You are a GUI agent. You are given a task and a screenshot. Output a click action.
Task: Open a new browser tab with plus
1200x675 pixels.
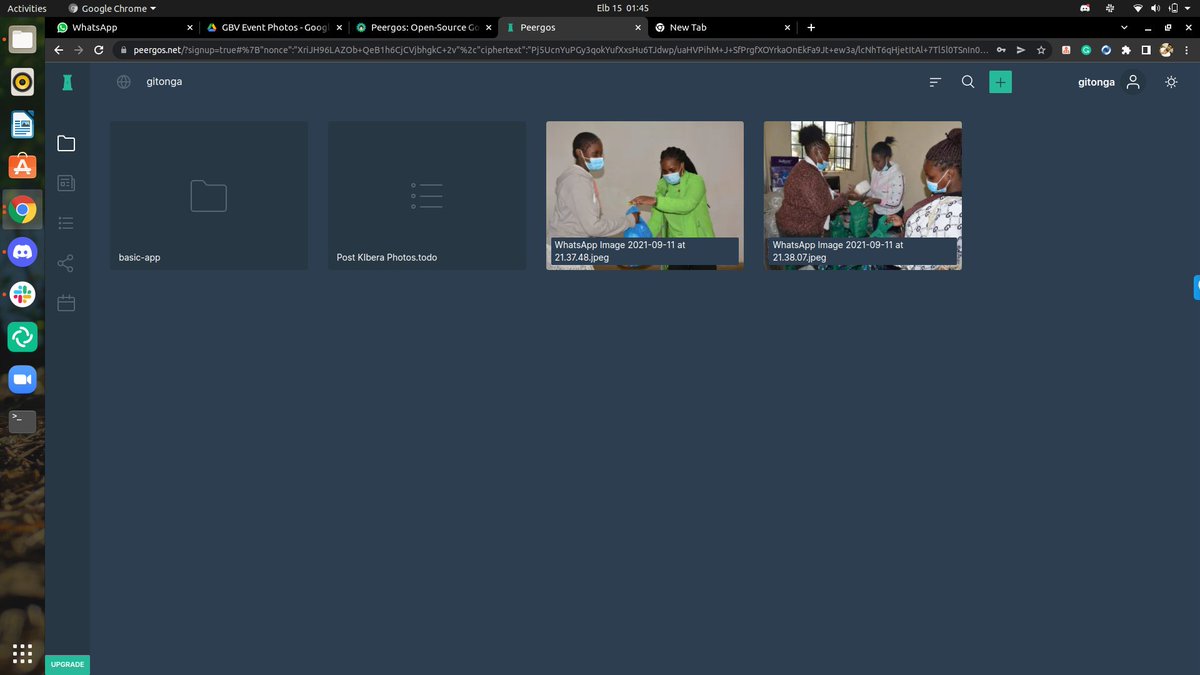(x=811, y=27)
